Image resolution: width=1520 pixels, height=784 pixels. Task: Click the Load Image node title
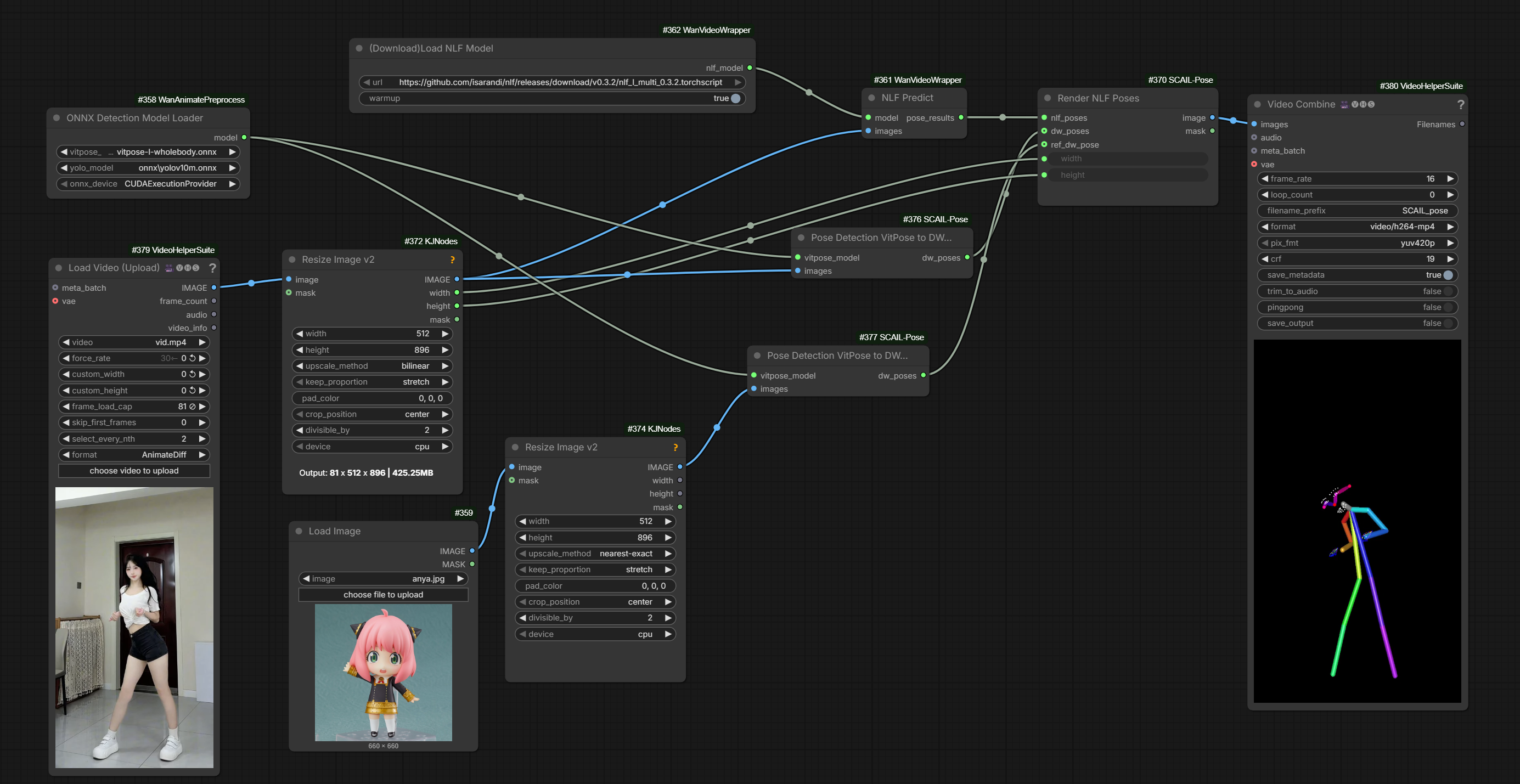click(x=335, y=531)
